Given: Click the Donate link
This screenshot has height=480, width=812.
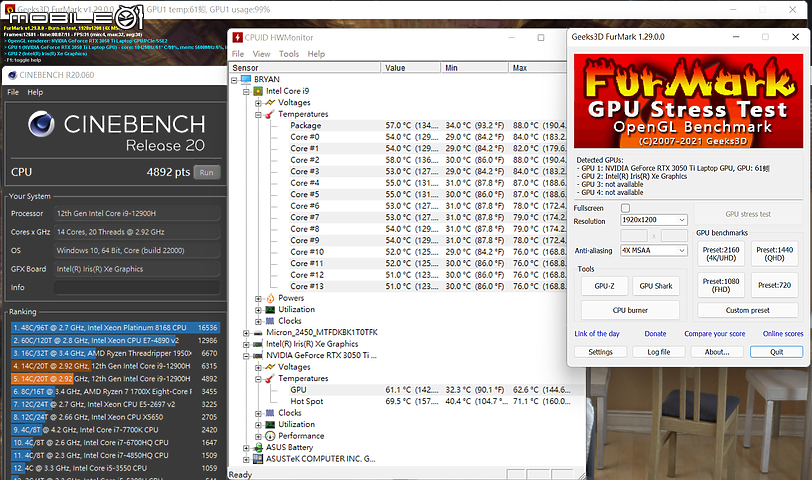Looking at the screenshot, I should 655,334.
